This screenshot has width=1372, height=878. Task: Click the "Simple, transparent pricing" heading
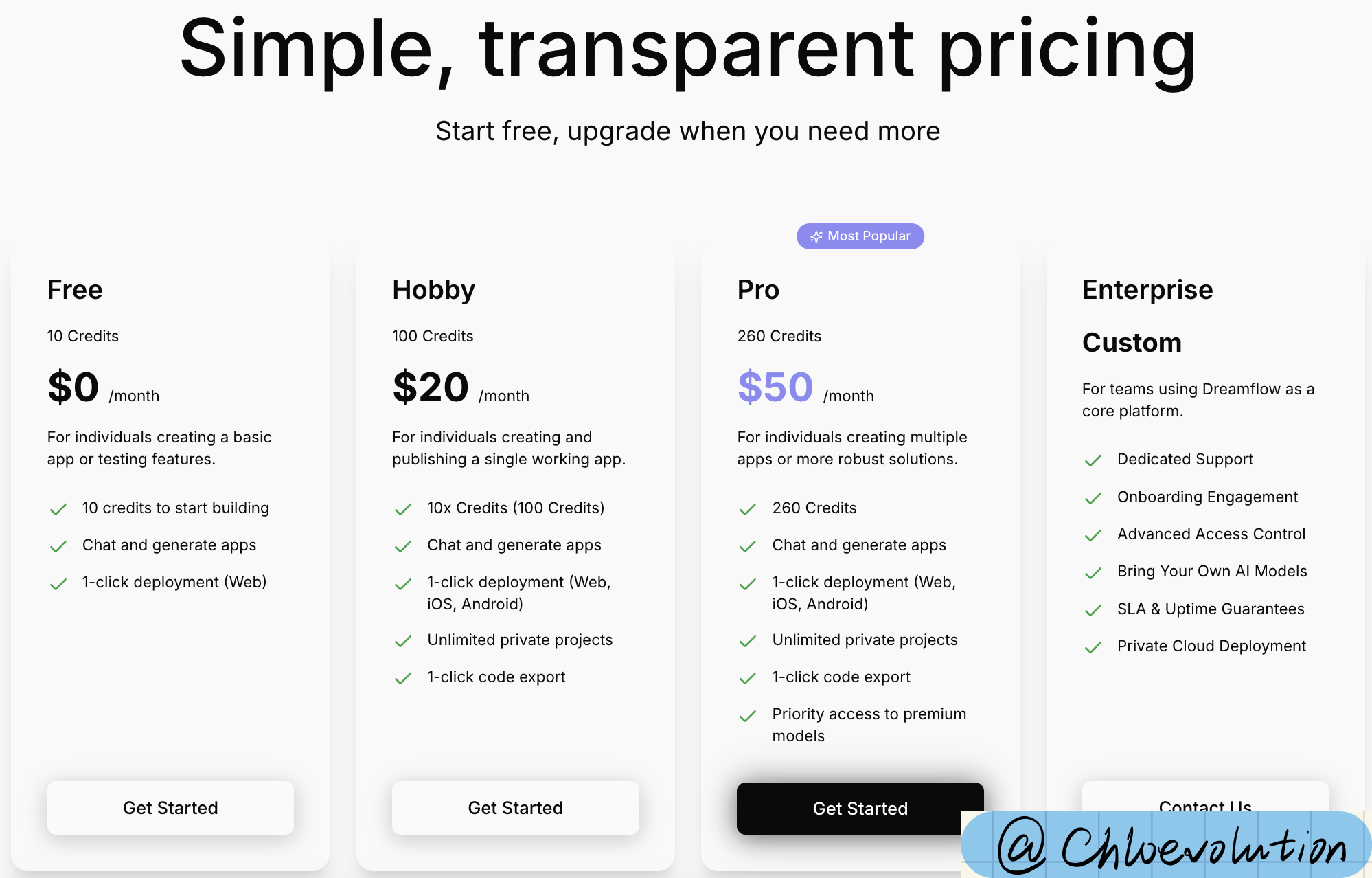click(687, 49)
